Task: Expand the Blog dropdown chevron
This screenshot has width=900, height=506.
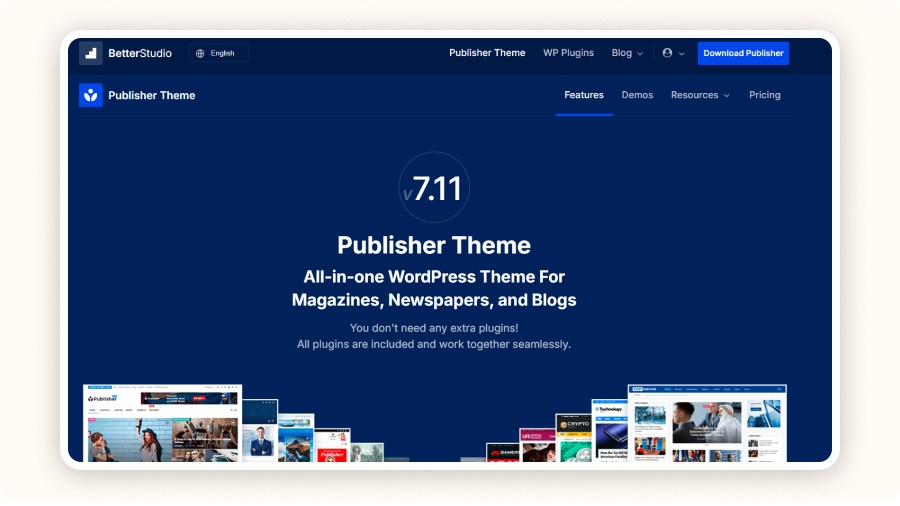Action: pos(640,53)
